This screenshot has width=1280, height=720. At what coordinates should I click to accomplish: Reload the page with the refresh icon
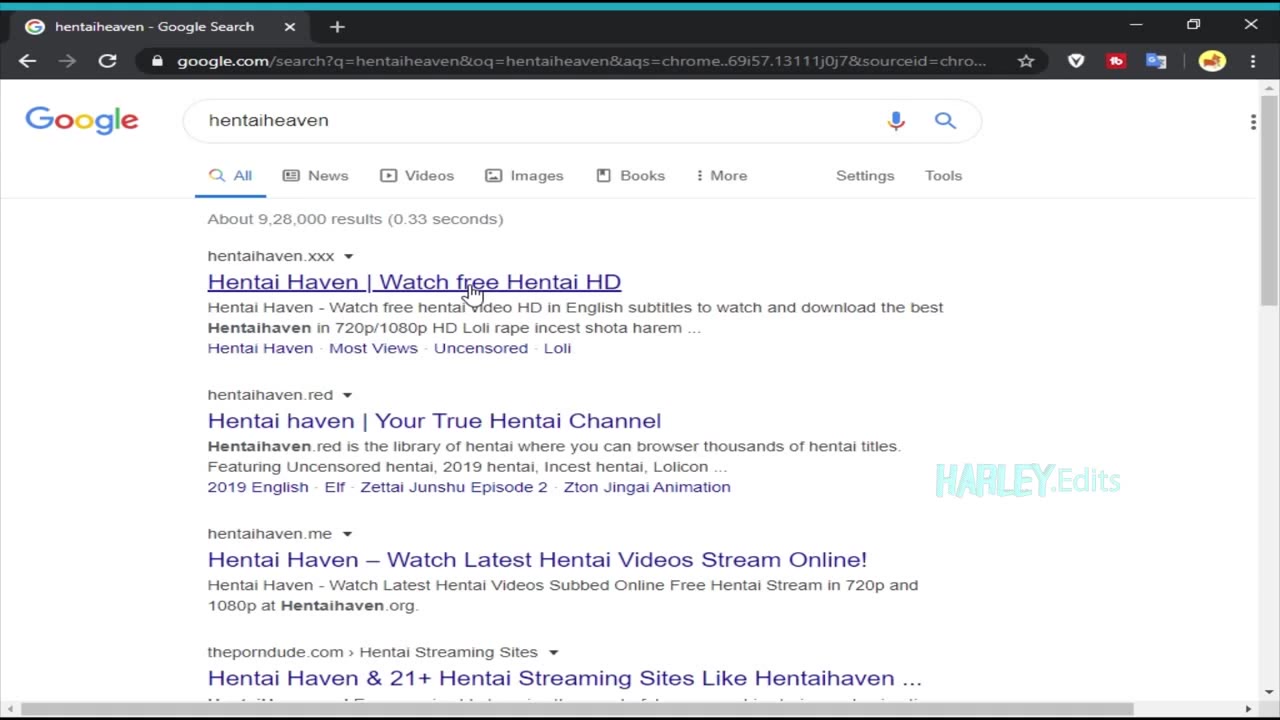(107, 61)
